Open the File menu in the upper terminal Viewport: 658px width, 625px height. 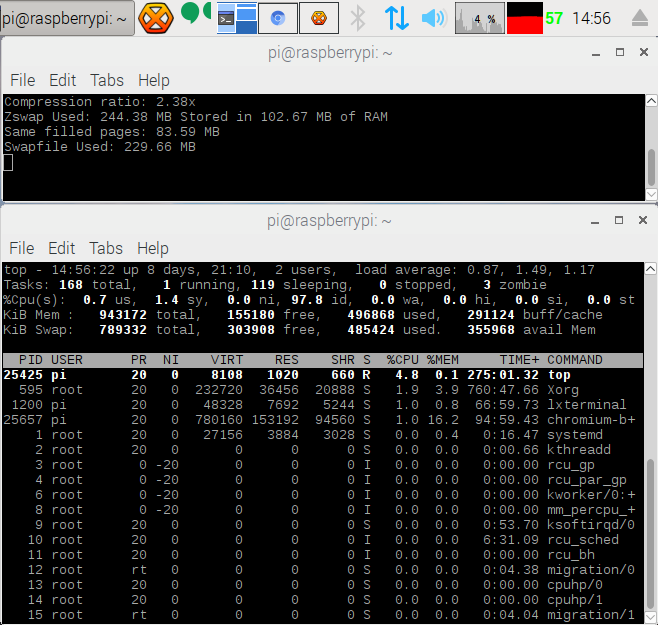click(x=22, y=80)
